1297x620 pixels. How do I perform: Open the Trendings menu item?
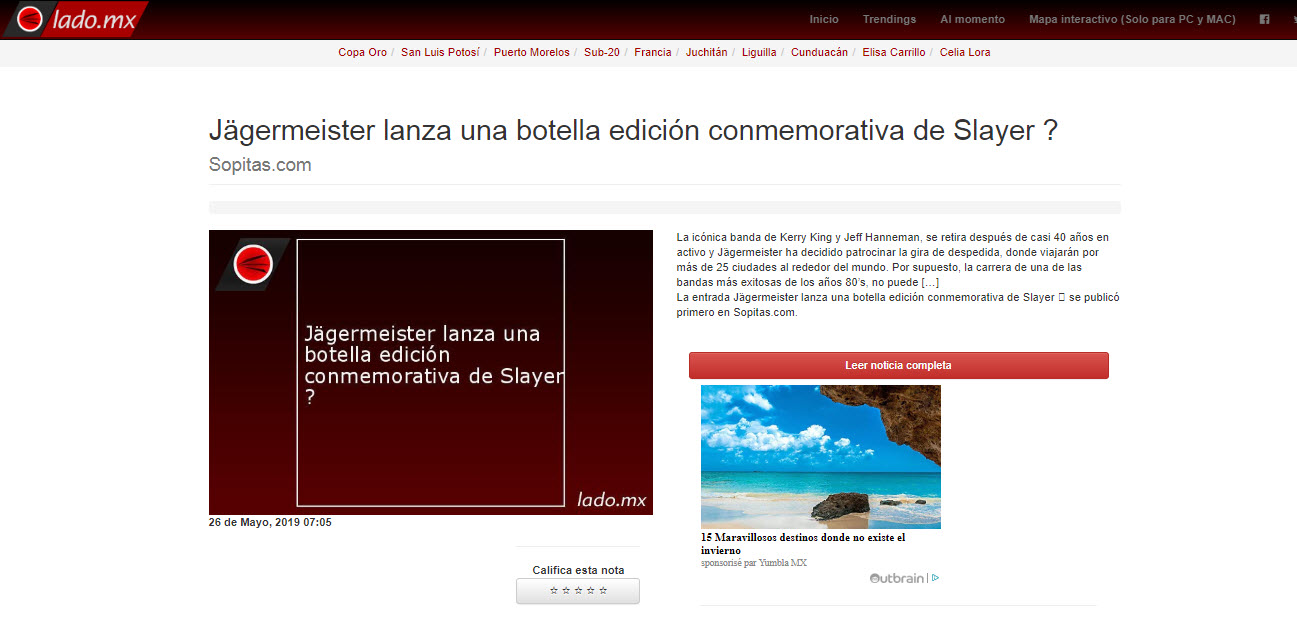click(889, 19)
